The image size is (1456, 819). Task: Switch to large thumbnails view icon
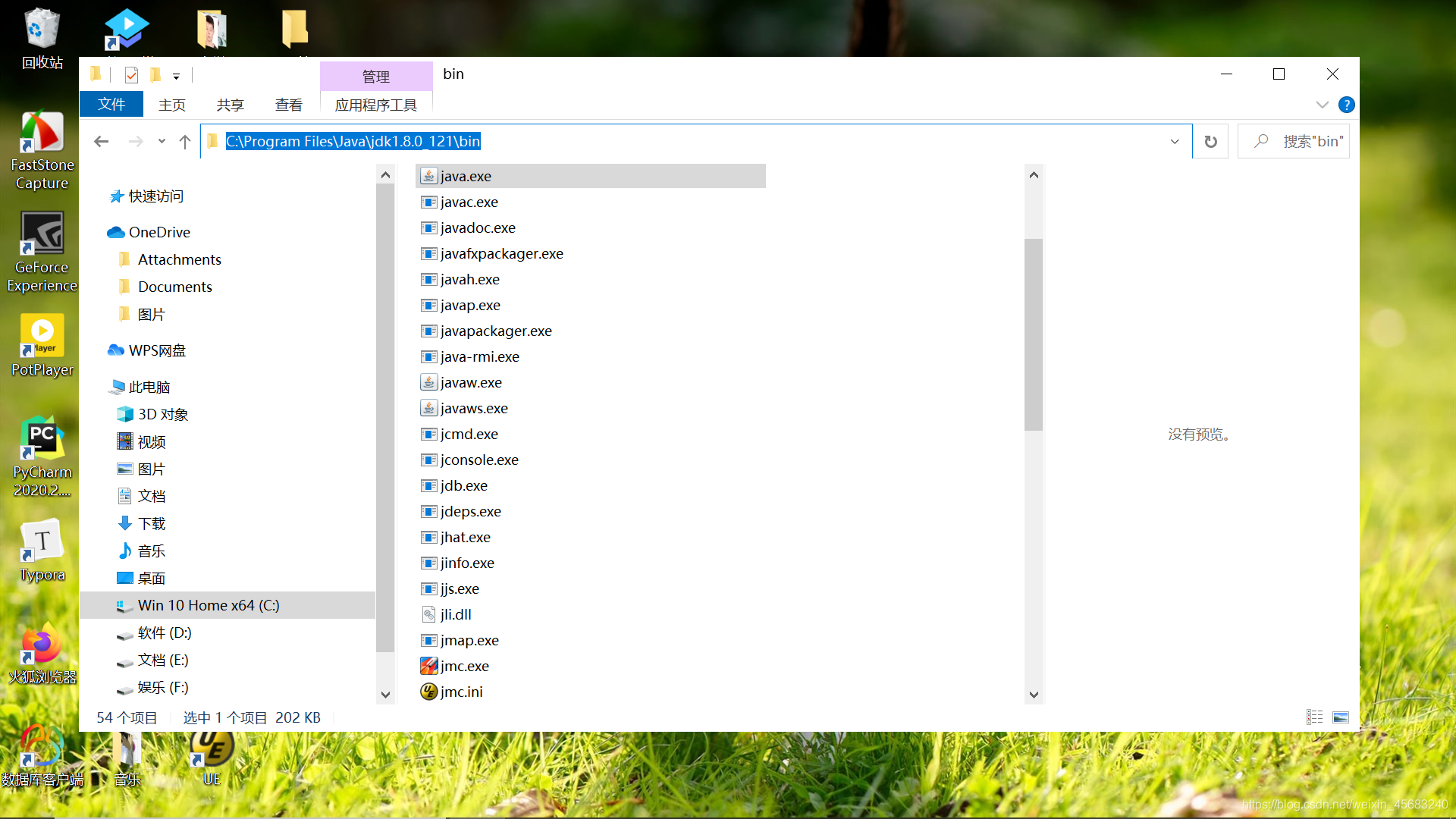[x=1341, y=717]
